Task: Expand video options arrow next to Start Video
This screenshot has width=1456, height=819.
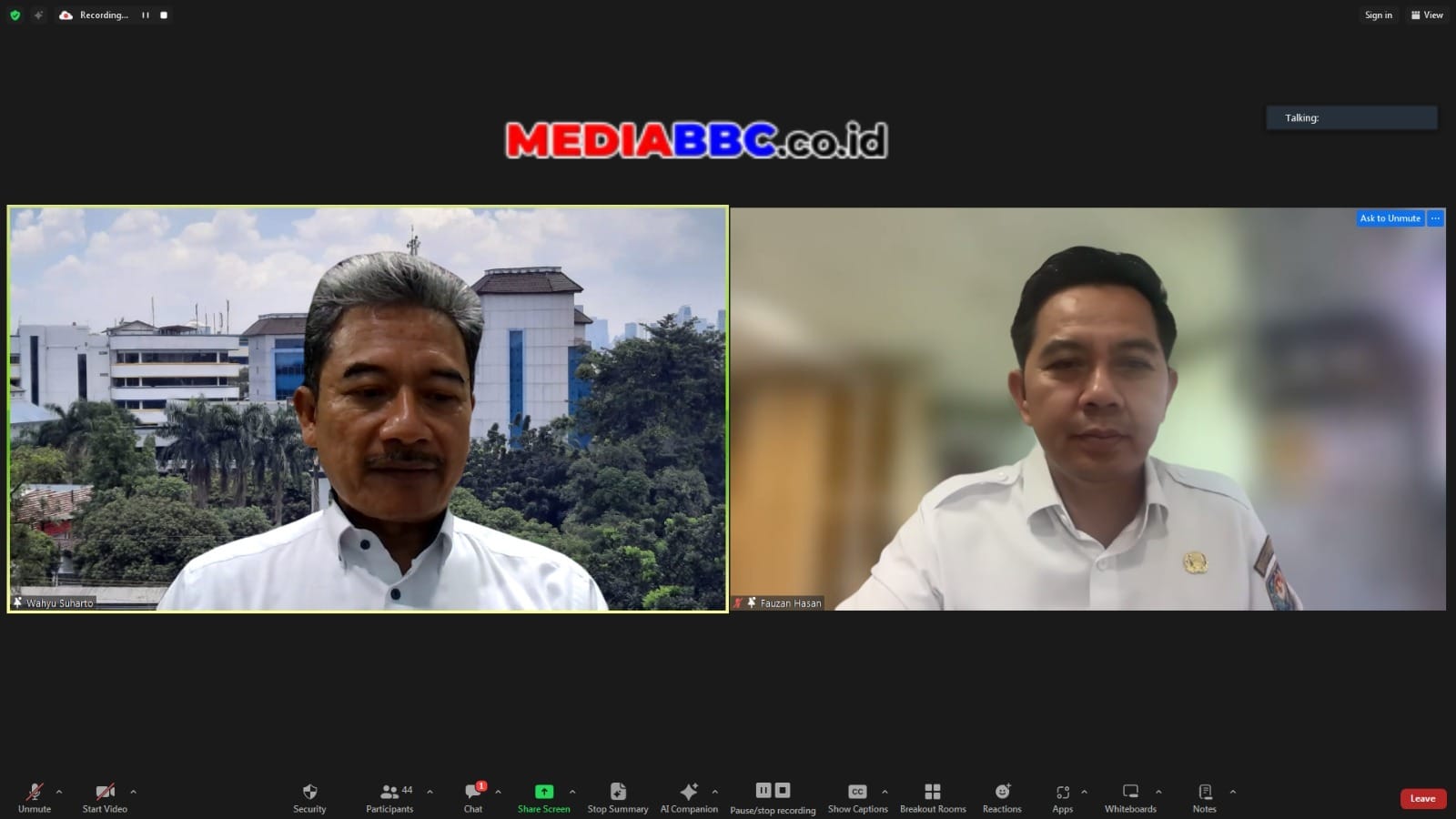Action: coord(133,792)
